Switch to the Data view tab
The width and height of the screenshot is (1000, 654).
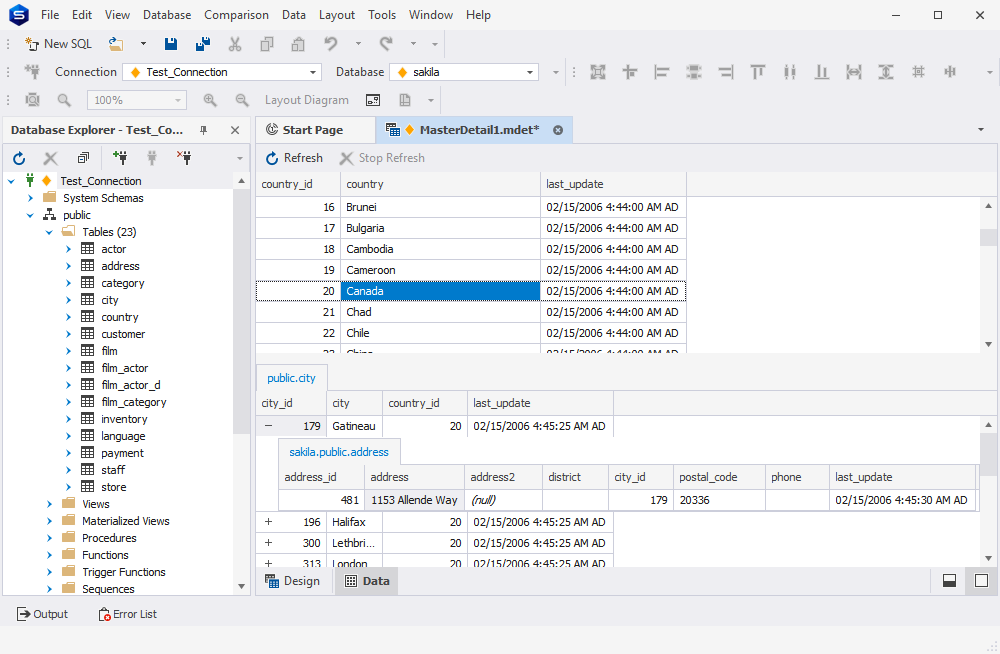pos(367,581)
